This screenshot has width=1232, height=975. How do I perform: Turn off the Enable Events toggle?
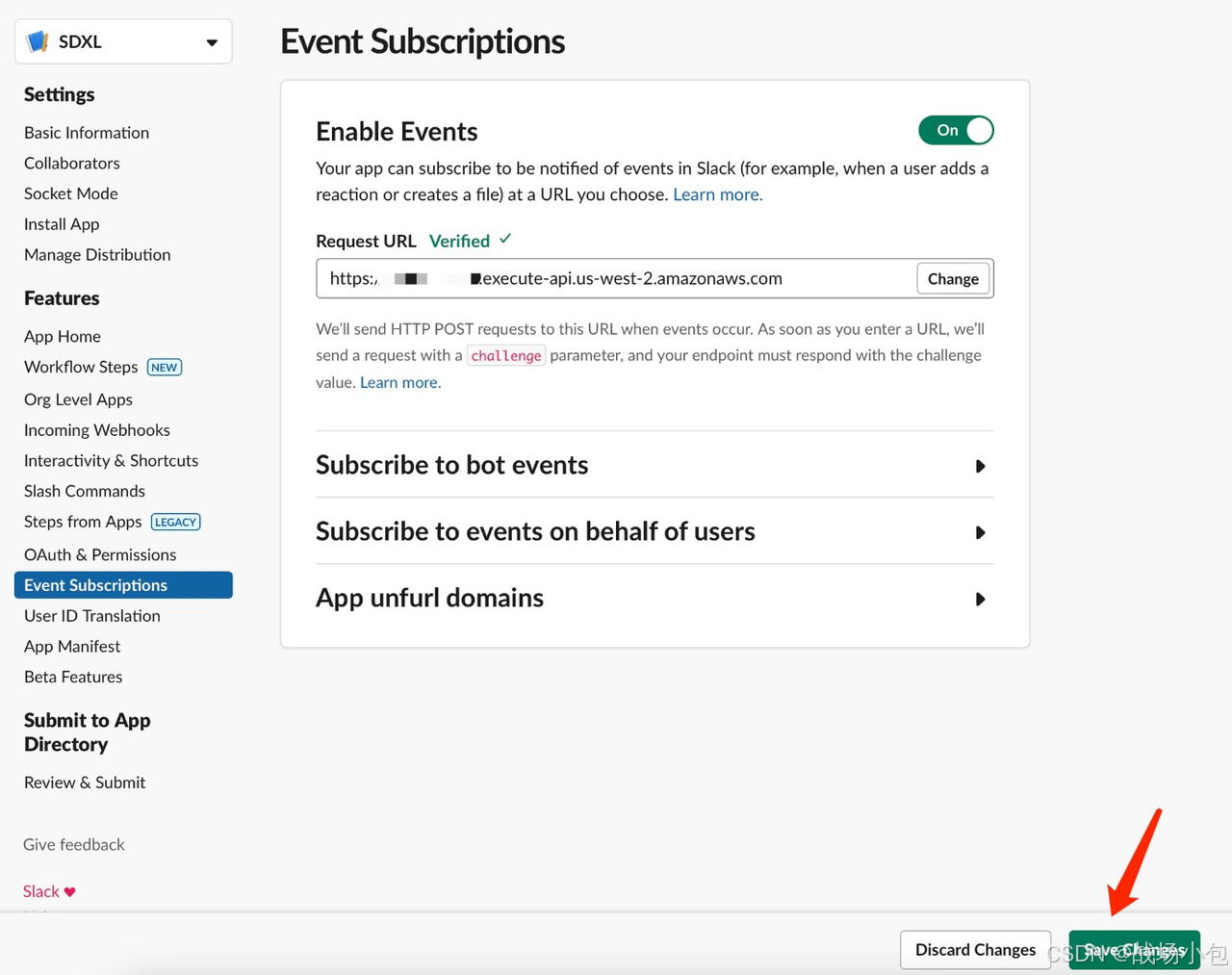pos(956,130)
